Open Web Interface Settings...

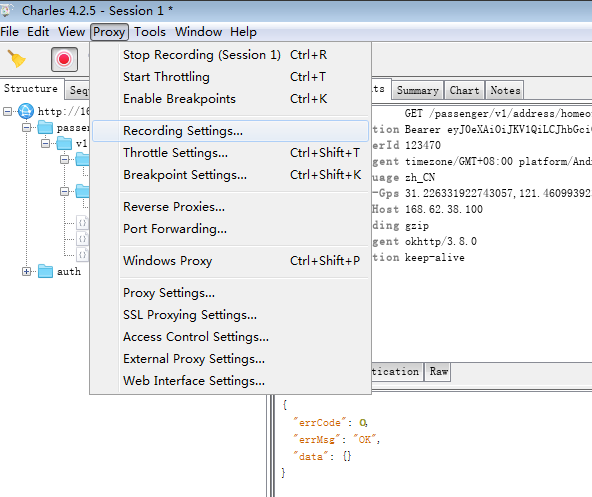[x=230, y=380]
